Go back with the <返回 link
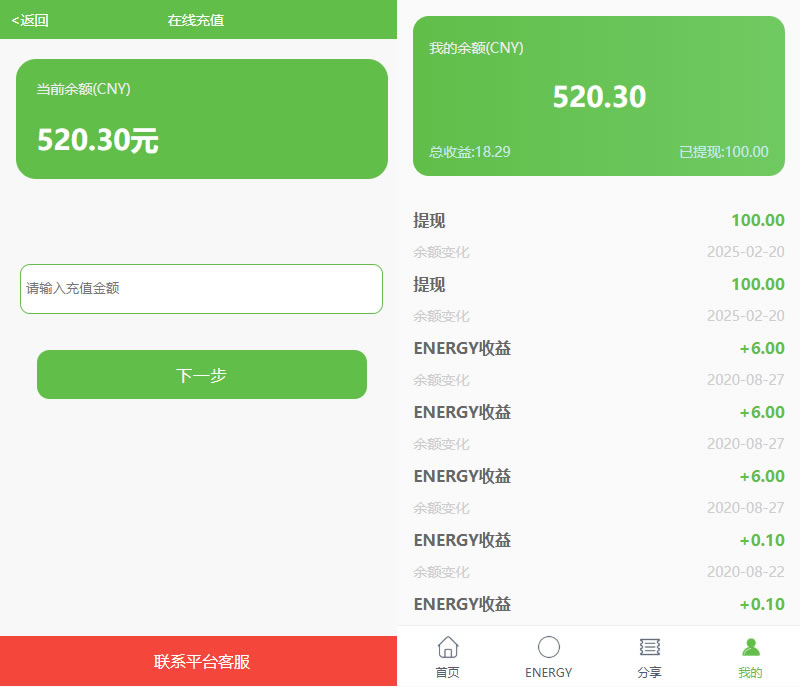 pyautogui.click(x=30, y=20)
